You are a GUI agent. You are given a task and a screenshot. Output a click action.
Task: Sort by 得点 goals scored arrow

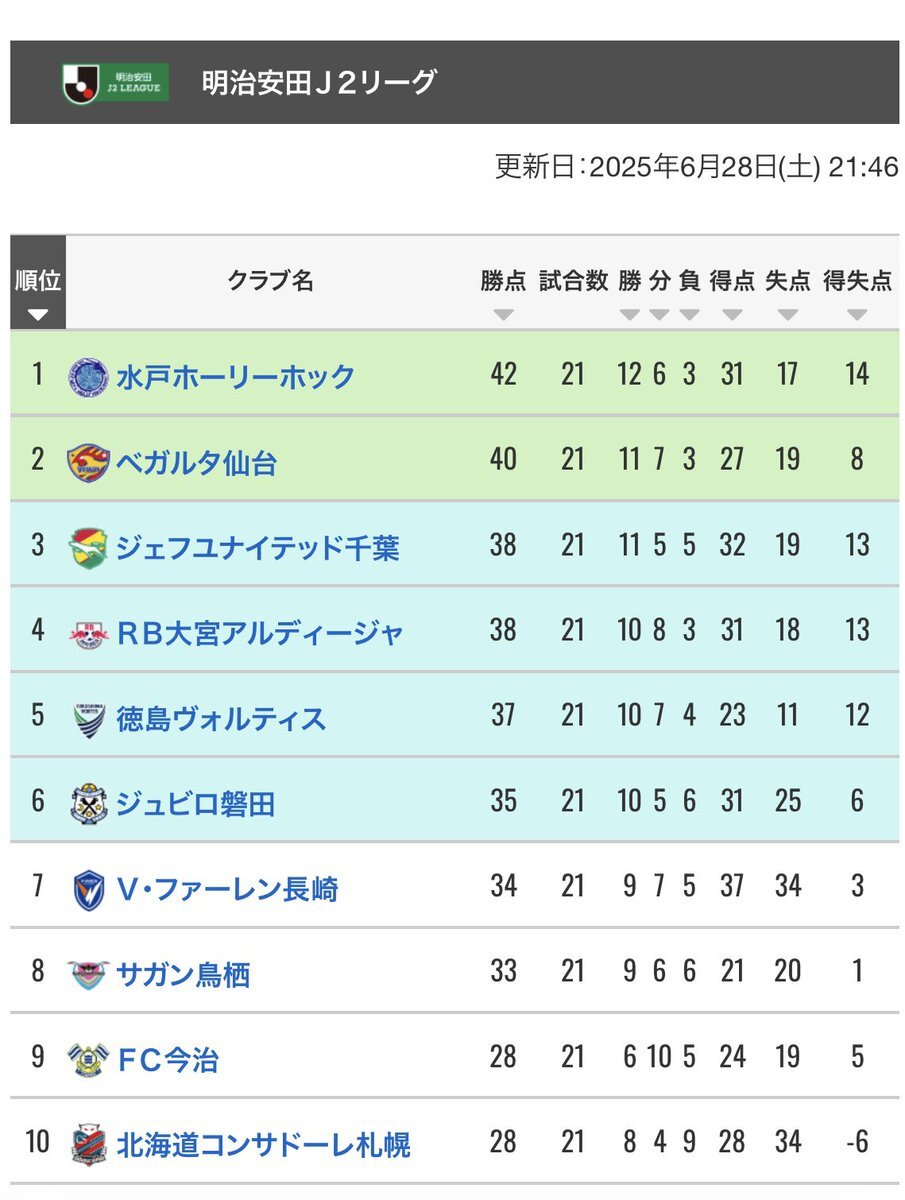[x=732, y=315]
